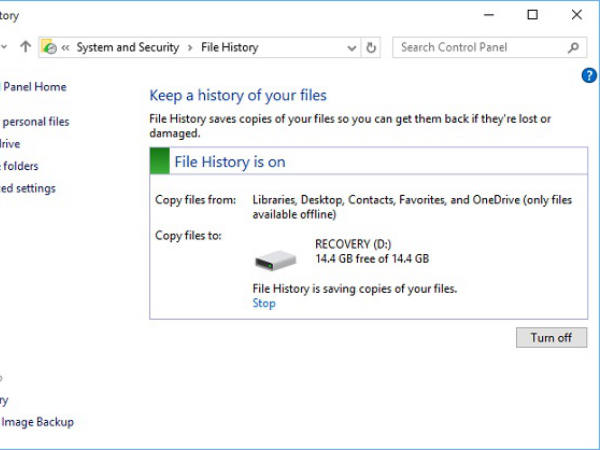This screenshot has height=450, width=600.
Task: Open the address bar history dropdown
Action: point(351,47)
